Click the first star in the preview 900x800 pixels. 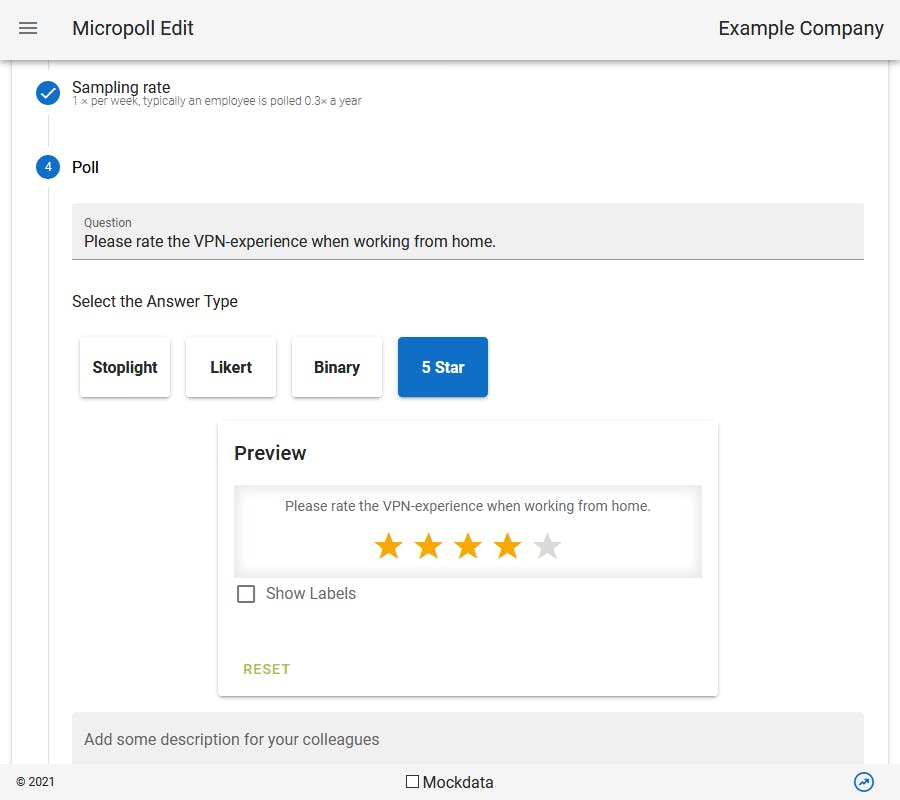(x=388, y=546)
